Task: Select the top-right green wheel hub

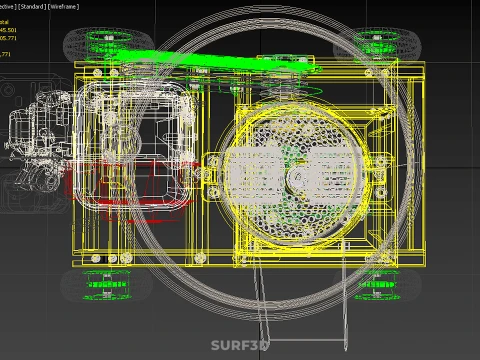Action: coord(377,43)
